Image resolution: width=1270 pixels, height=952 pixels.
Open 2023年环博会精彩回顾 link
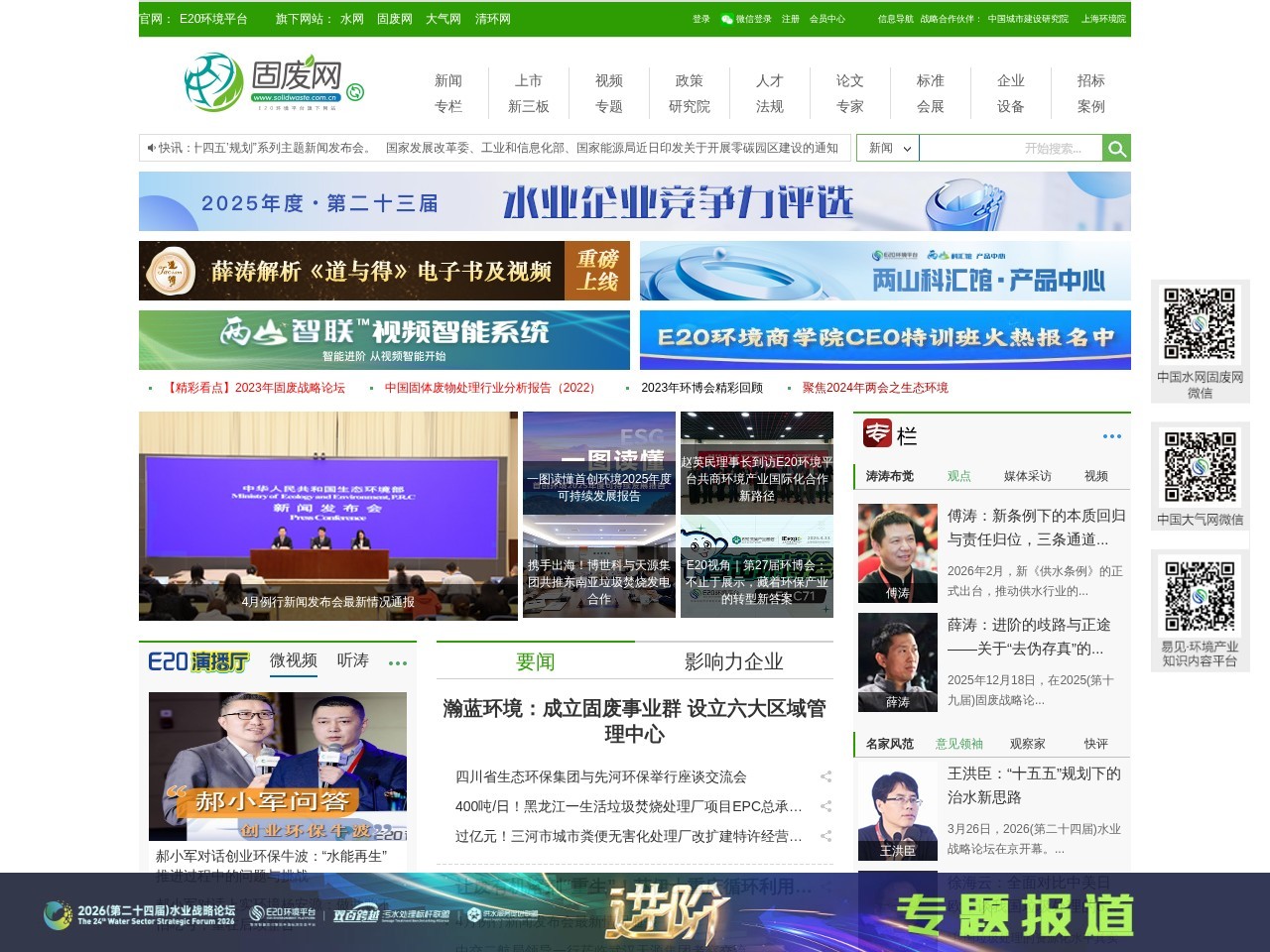pos(701,388)
